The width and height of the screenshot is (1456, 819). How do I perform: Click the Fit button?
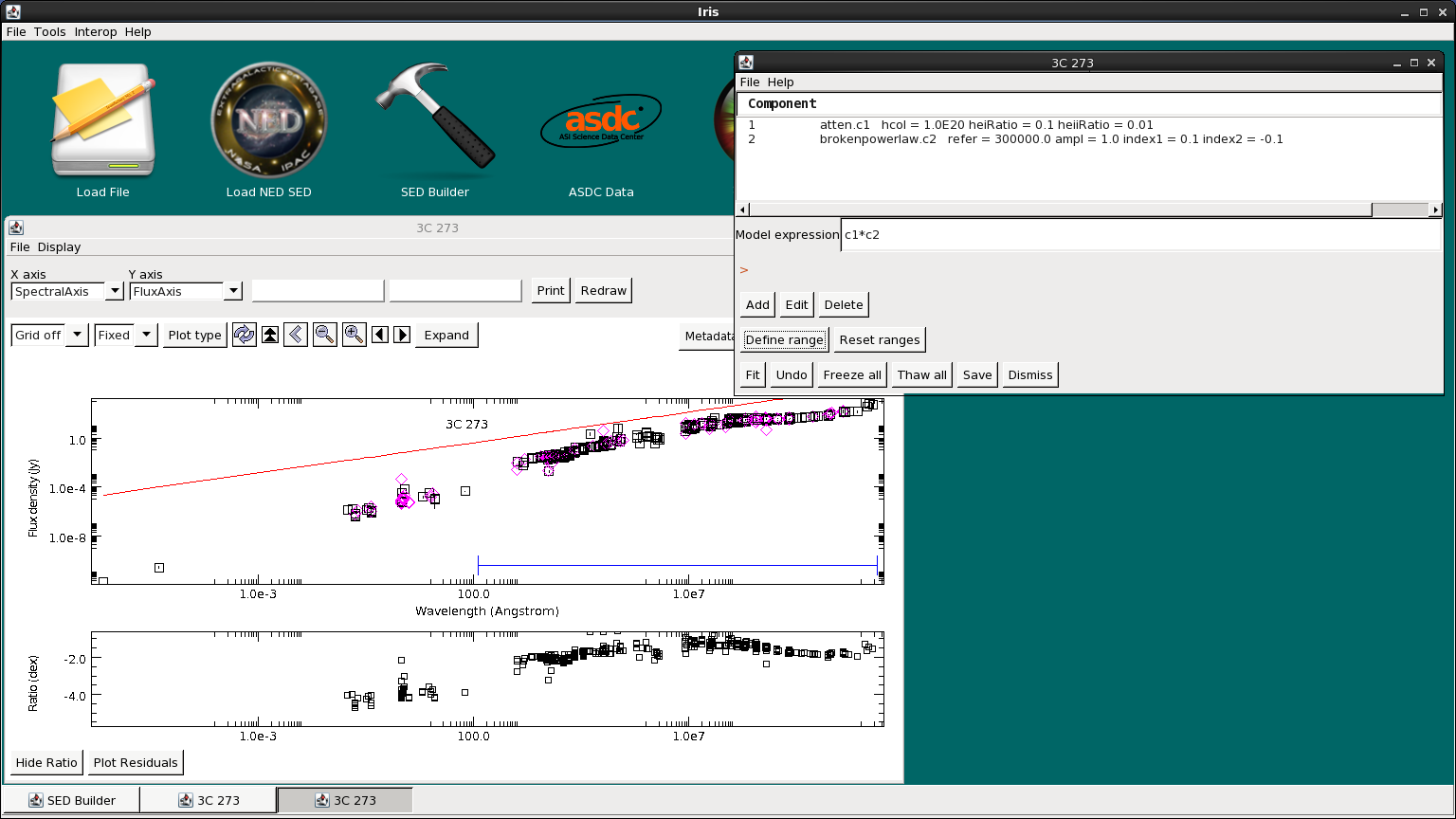pyautogui.click(x=753, y=374)
